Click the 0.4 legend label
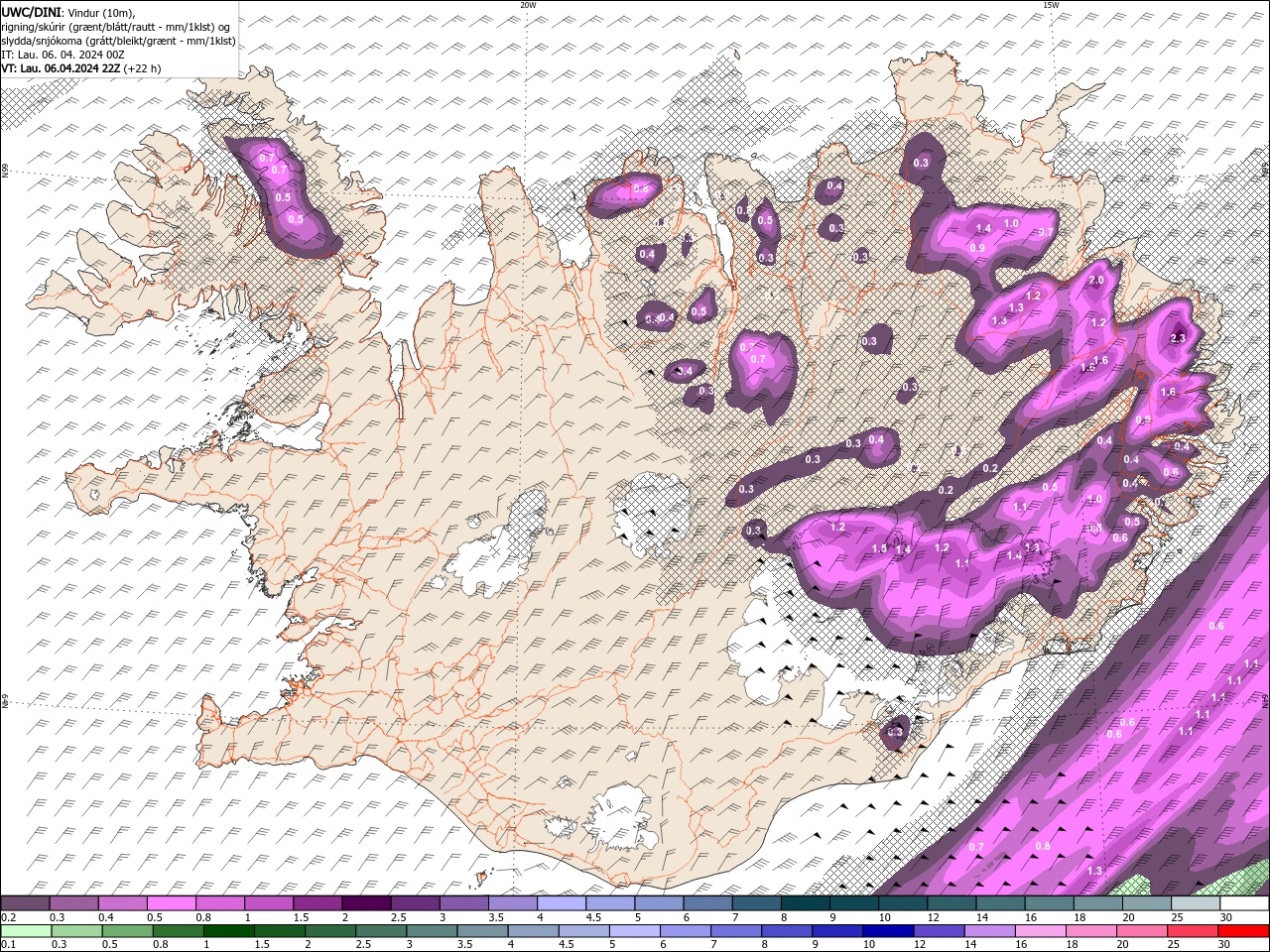Viewport: 1270px width, 952px height. (x=106, y=917)
